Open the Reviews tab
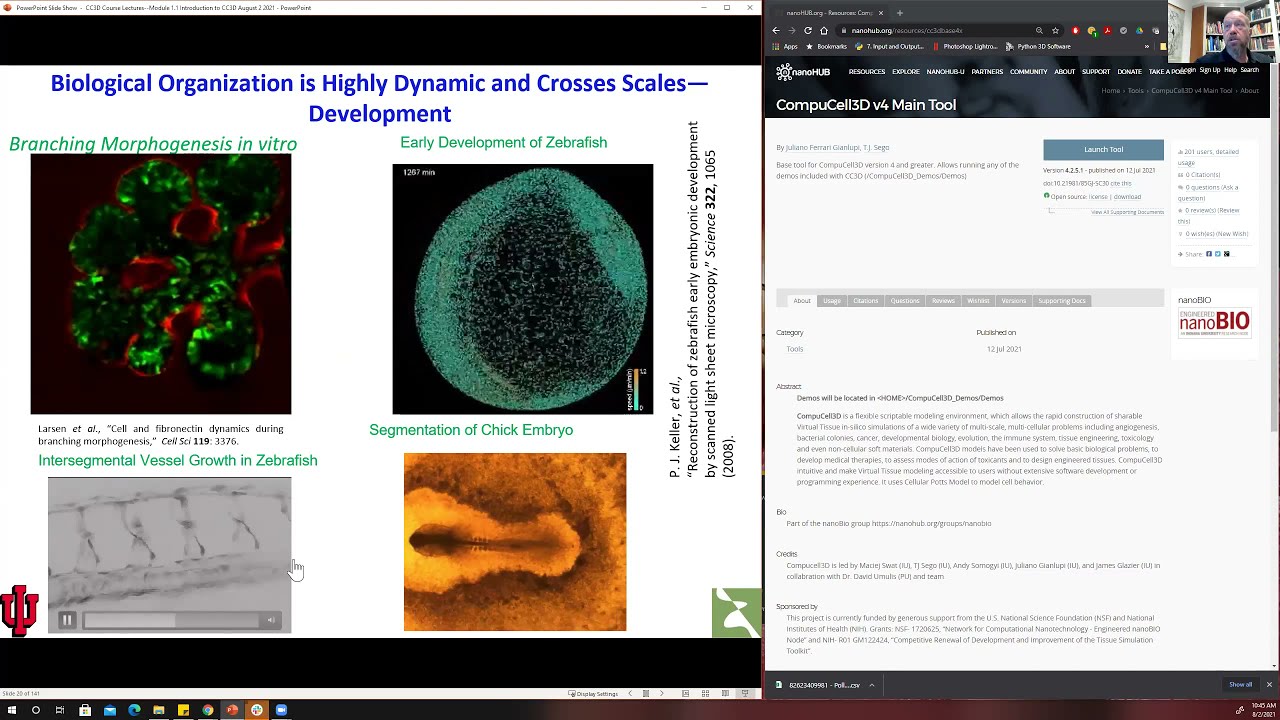This screenshot has height=720, width=1280. 943,300
